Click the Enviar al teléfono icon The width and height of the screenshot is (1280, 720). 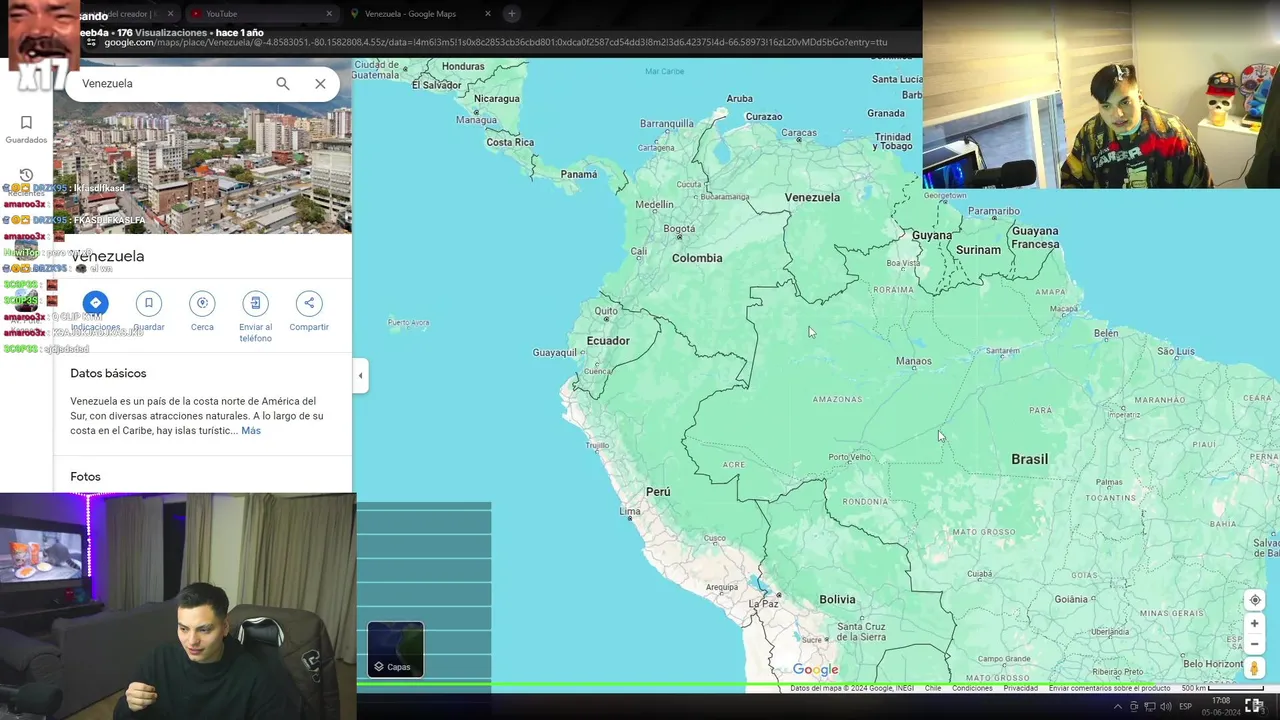pyautogui.click(x=255, y=303)
